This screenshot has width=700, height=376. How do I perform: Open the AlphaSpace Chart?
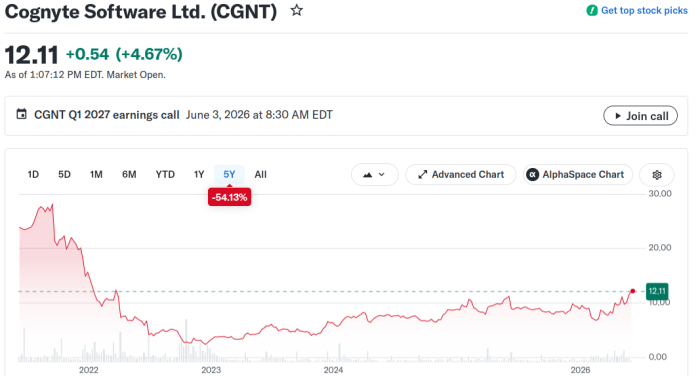578,175
